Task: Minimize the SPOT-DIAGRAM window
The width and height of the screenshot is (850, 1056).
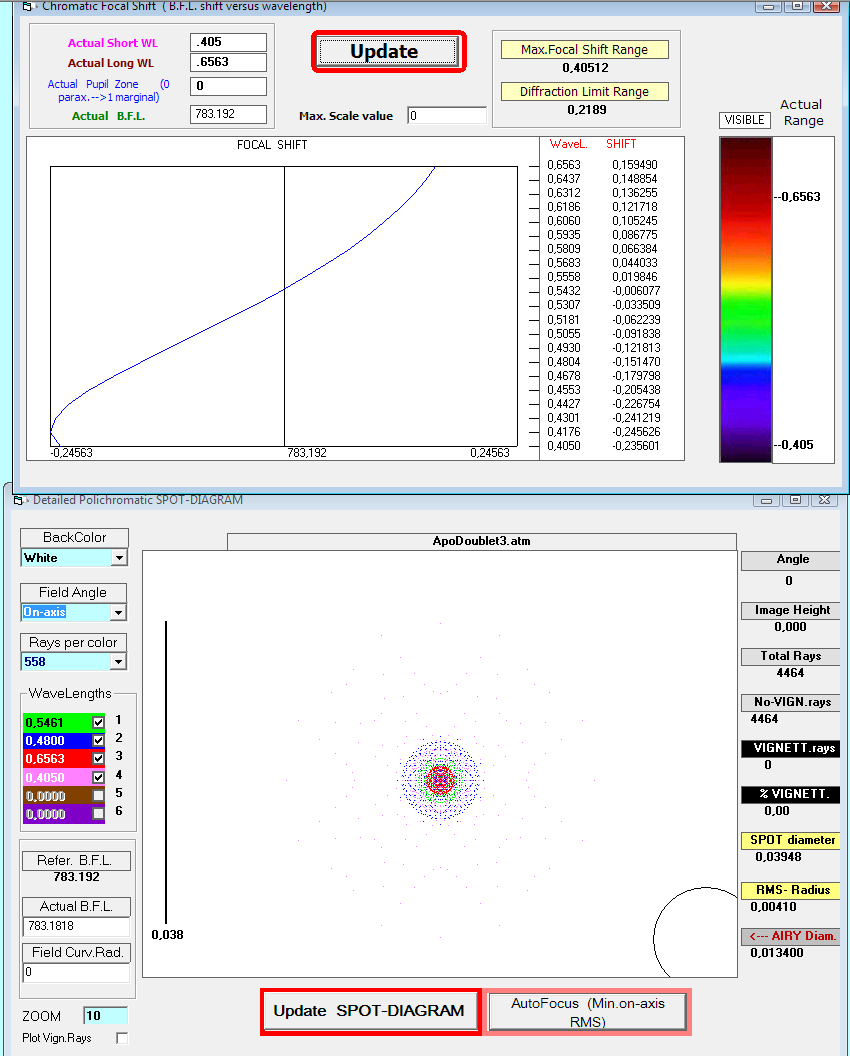Action: tap(766, 500)
